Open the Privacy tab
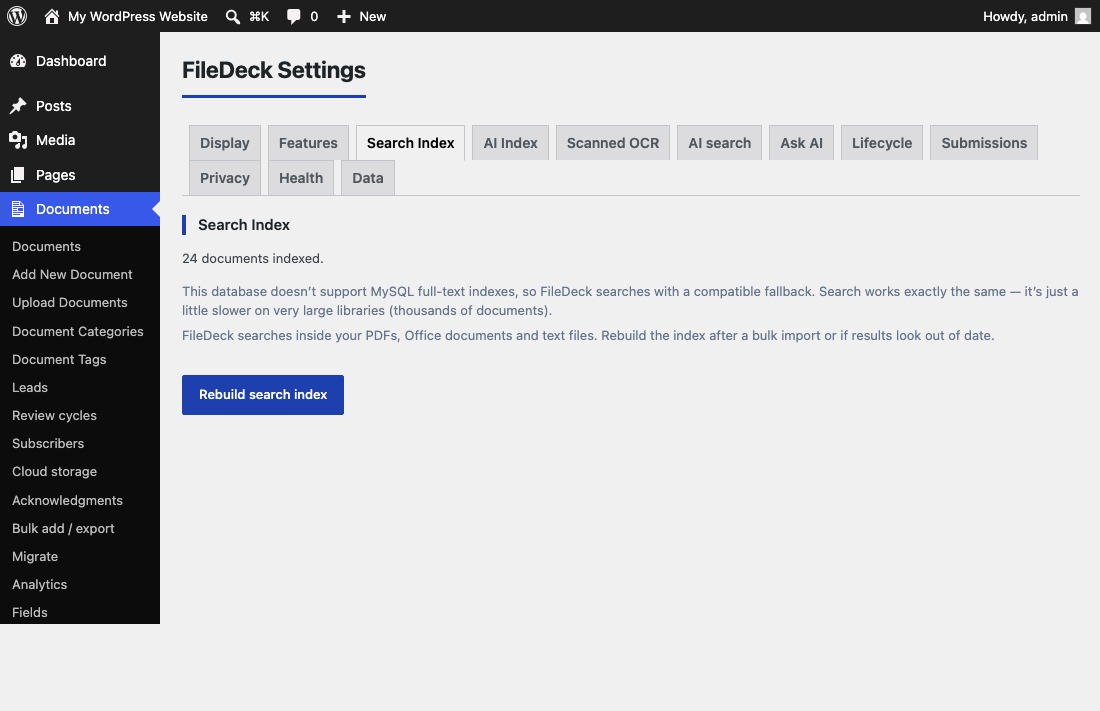Image resolution: width=1100 pixels, height=711 pixels. [x=224, y=178]
